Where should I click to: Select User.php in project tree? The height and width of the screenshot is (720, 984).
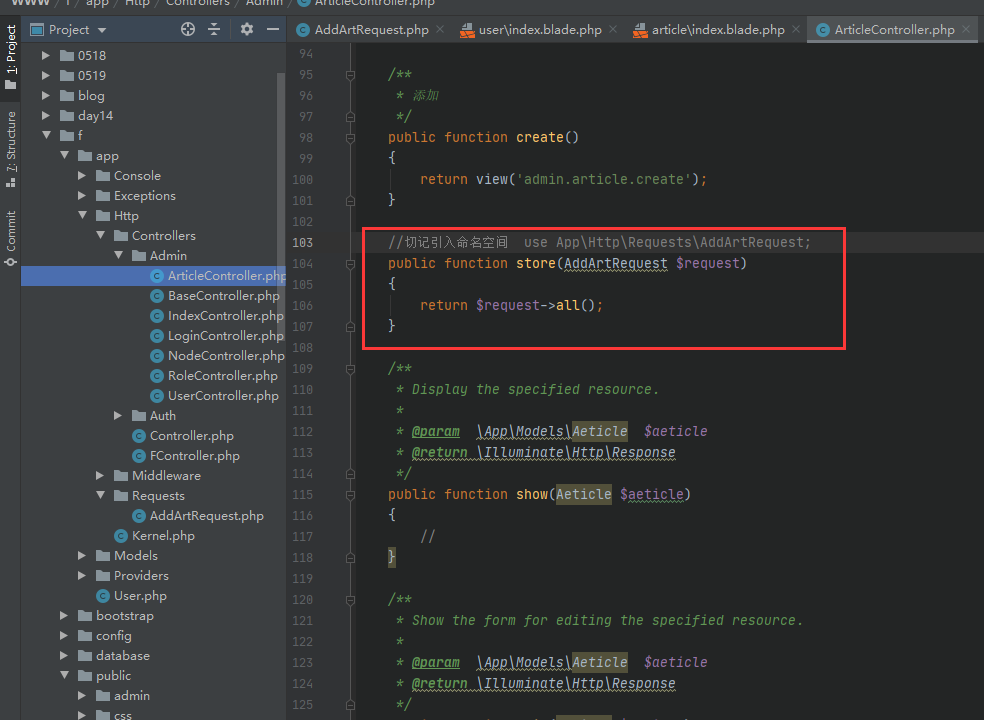click(132, 596)
